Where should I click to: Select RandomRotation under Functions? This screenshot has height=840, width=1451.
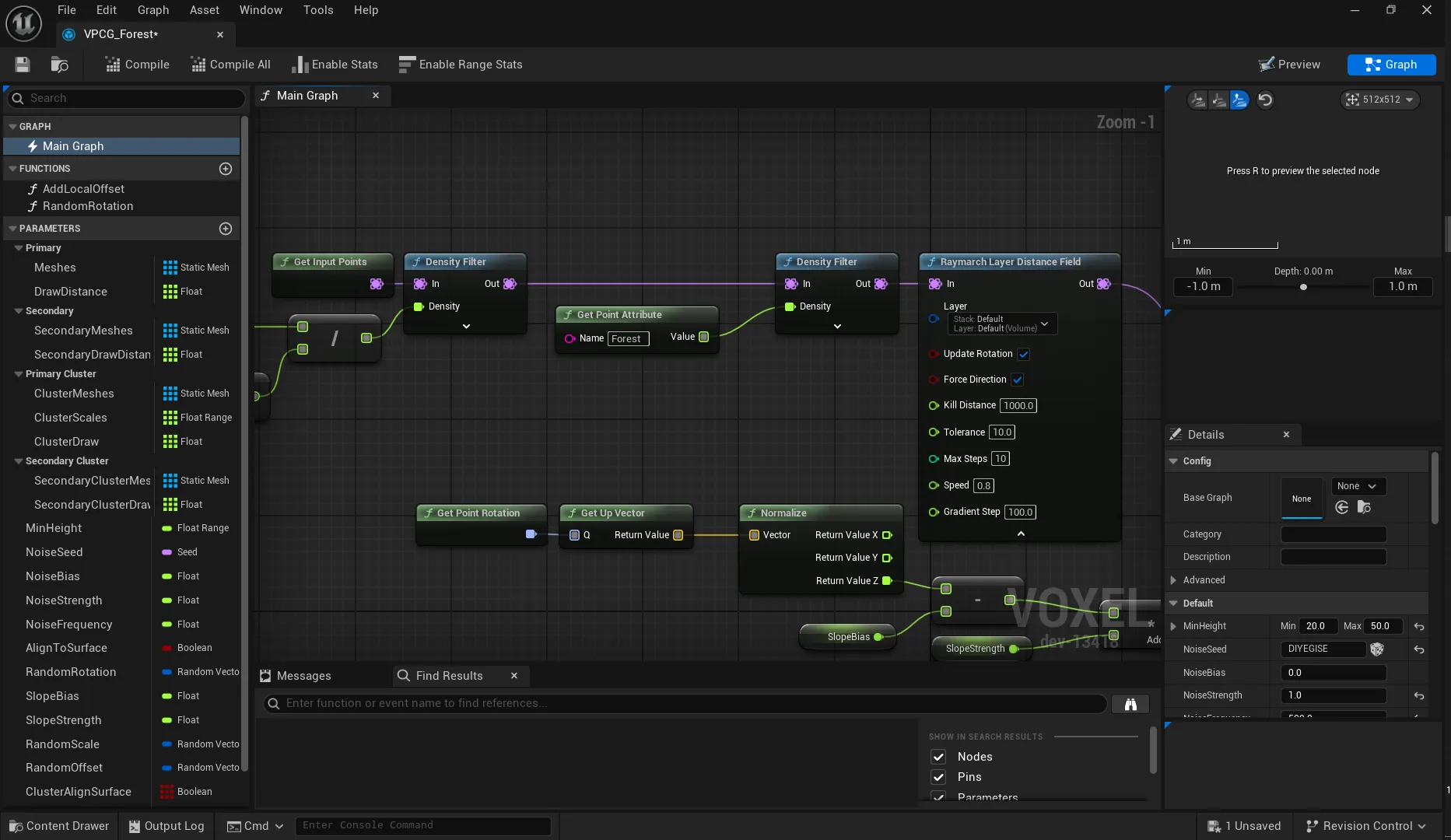pyautogui.click(x=88, y=206)
